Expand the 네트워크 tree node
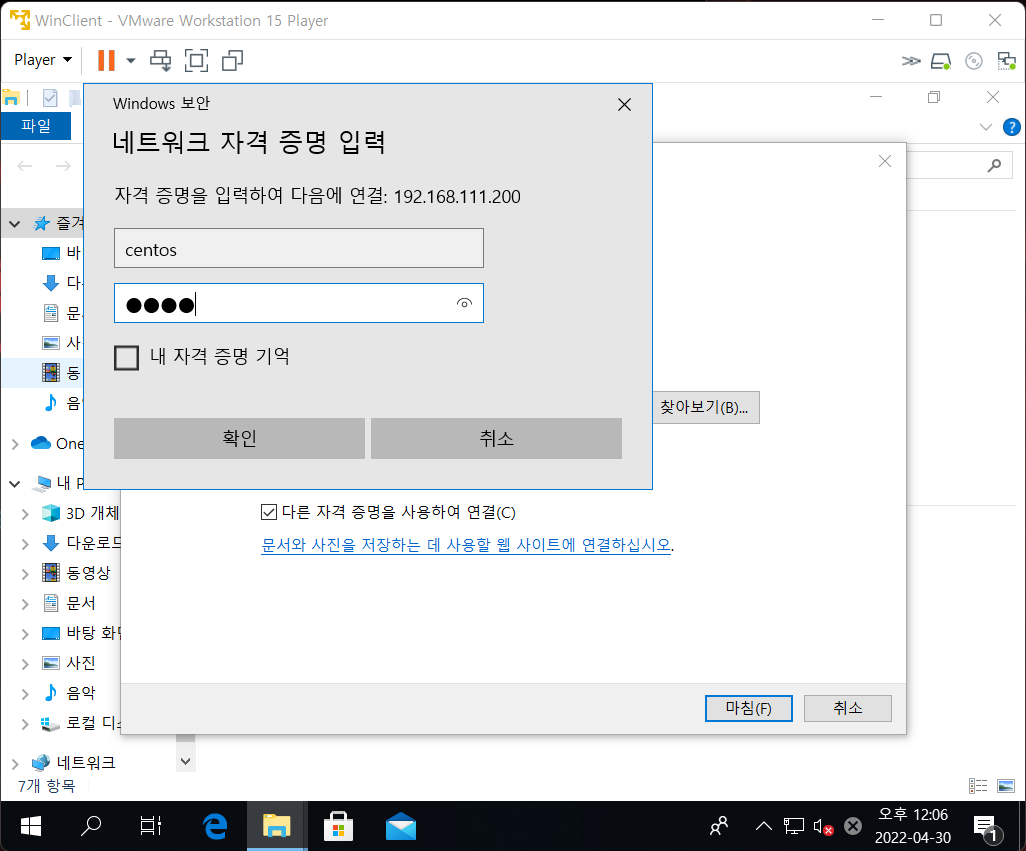Screen dimensions: 1026x851 coord(14,763)
